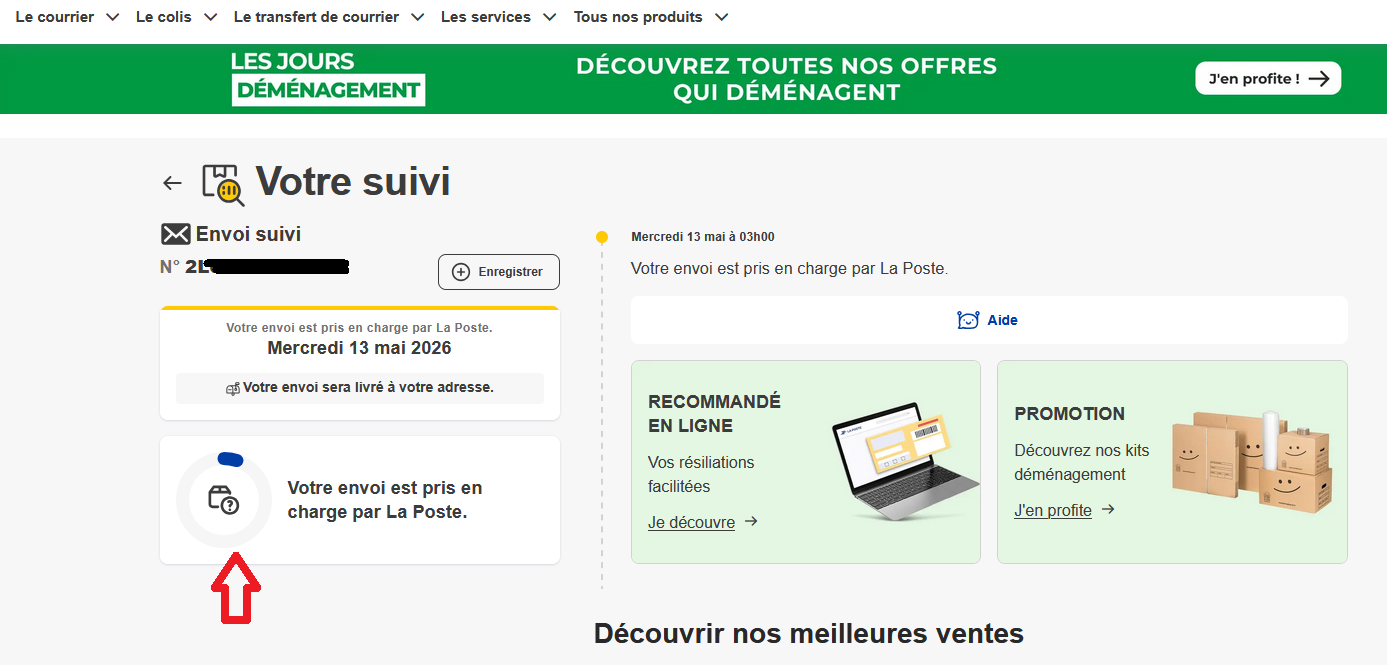Screen dimensions: 1387x665
Task: Click the arrow icon in J'en profite banner button
Action: [x=1319, y=79]
